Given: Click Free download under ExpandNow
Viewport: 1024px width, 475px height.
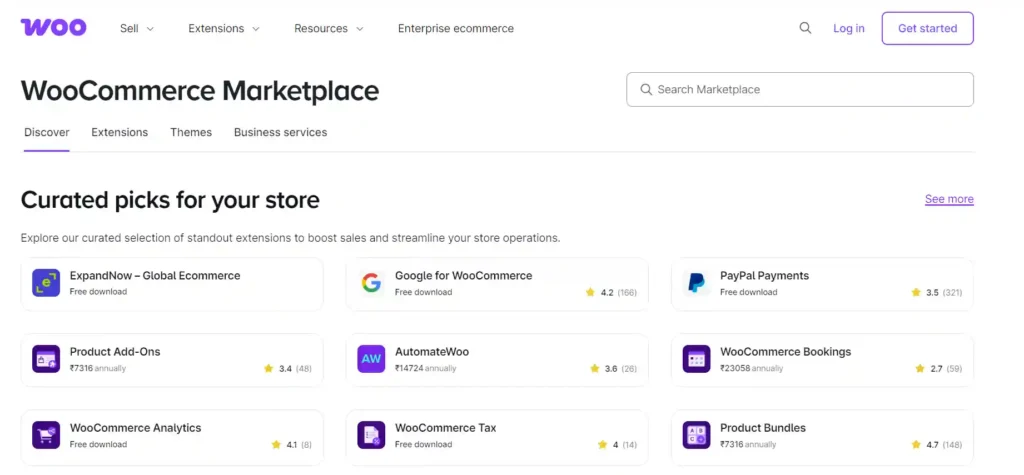Looking at the screenshot, I should (99, 292).
